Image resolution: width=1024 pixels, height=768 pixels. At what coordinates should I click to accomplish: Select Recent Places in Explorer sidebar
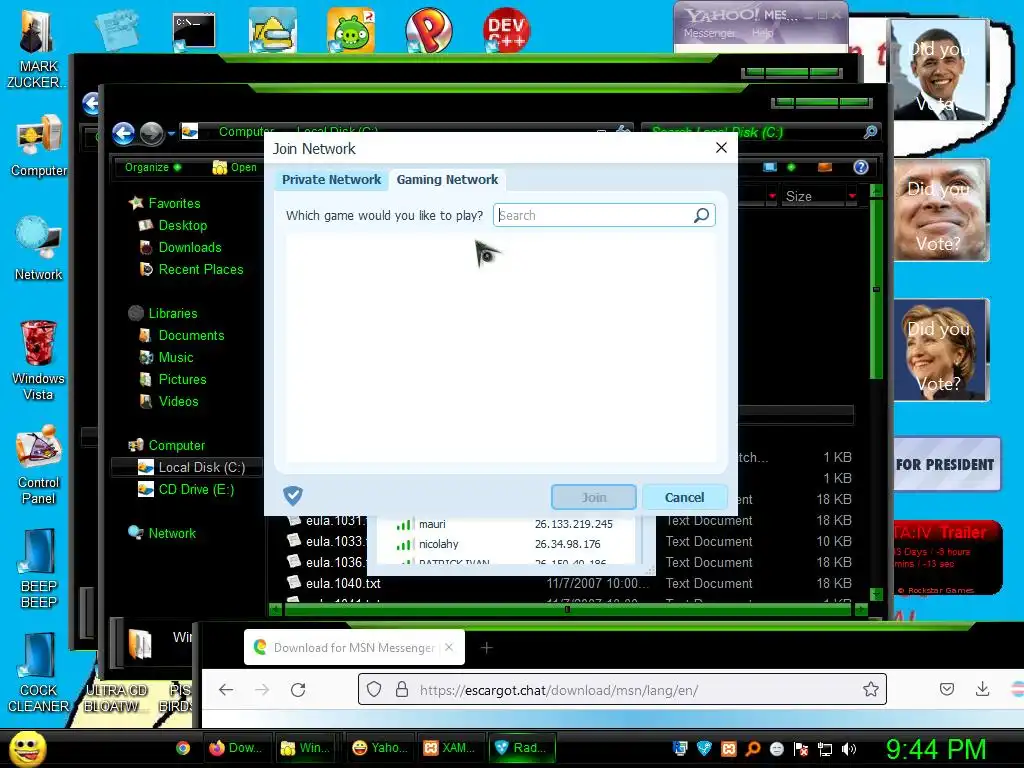click(x=200, y=269)
